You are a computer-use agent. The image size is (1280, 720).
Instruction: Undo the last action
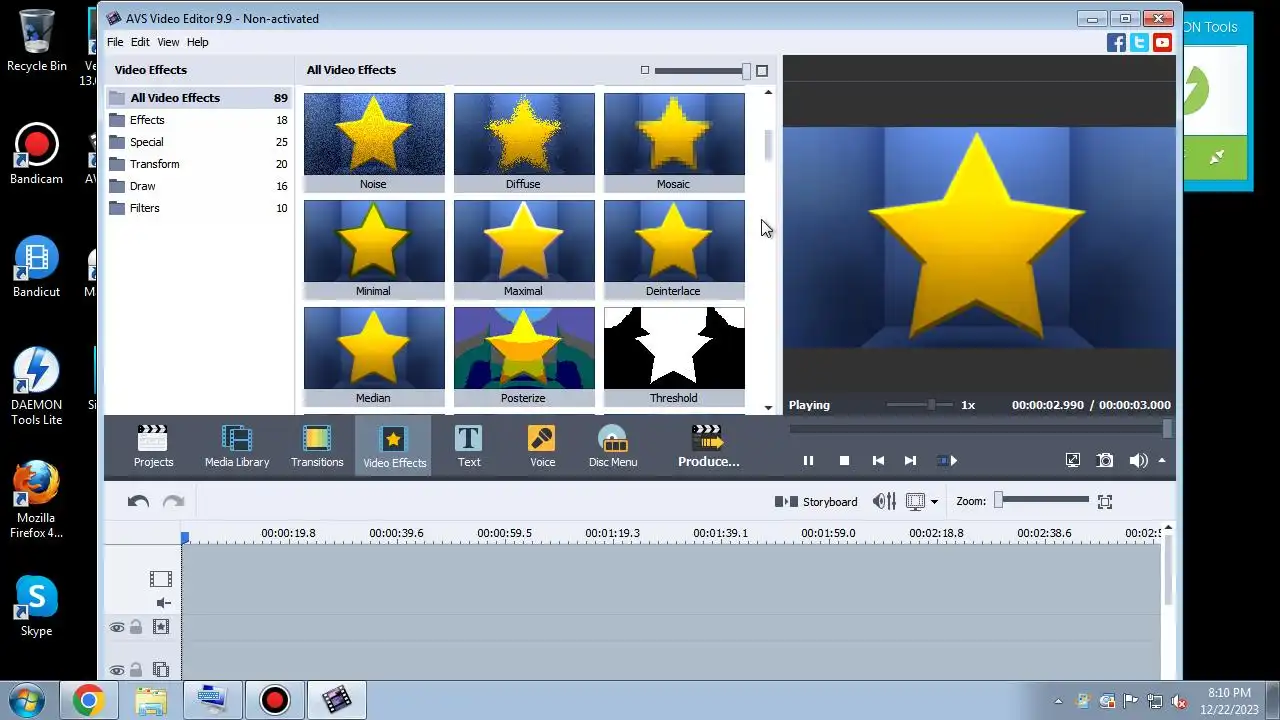138,502
